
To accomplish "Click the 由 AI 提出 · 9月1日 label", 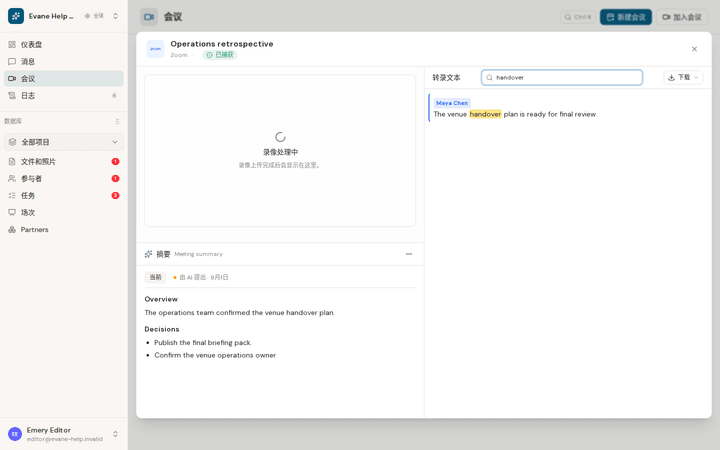I will pyautogui.click(x=203, y=277).
